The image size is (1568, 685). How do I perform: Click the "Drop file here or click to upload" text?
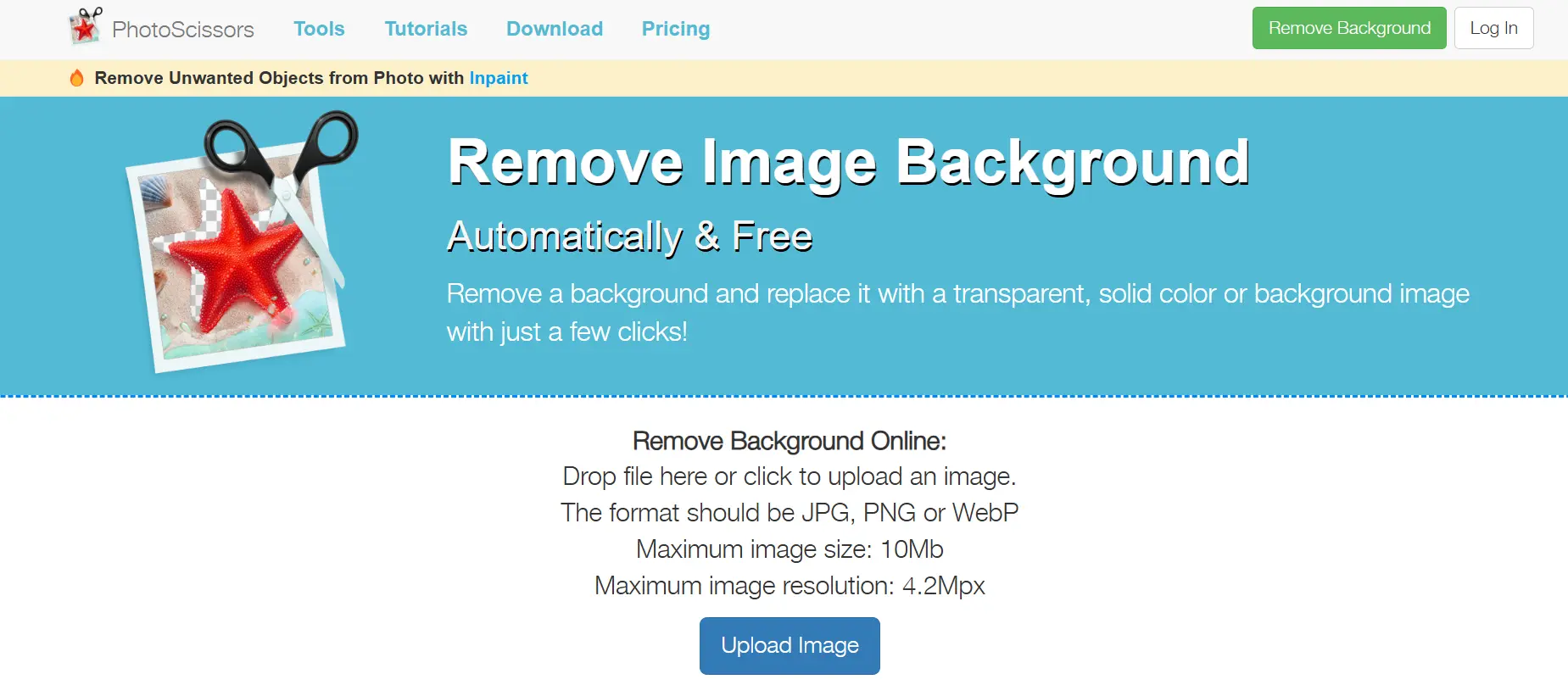point(790,476)
